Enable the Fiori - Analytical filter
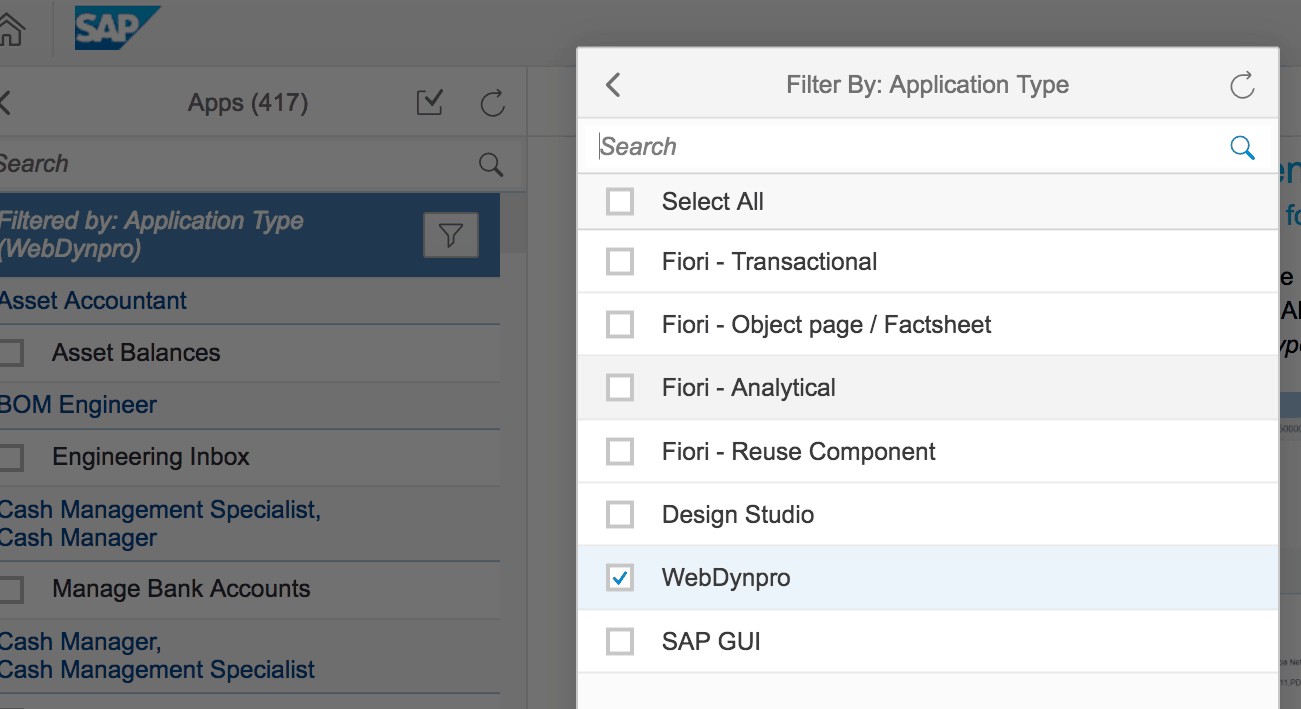 [x=620, y=388]
